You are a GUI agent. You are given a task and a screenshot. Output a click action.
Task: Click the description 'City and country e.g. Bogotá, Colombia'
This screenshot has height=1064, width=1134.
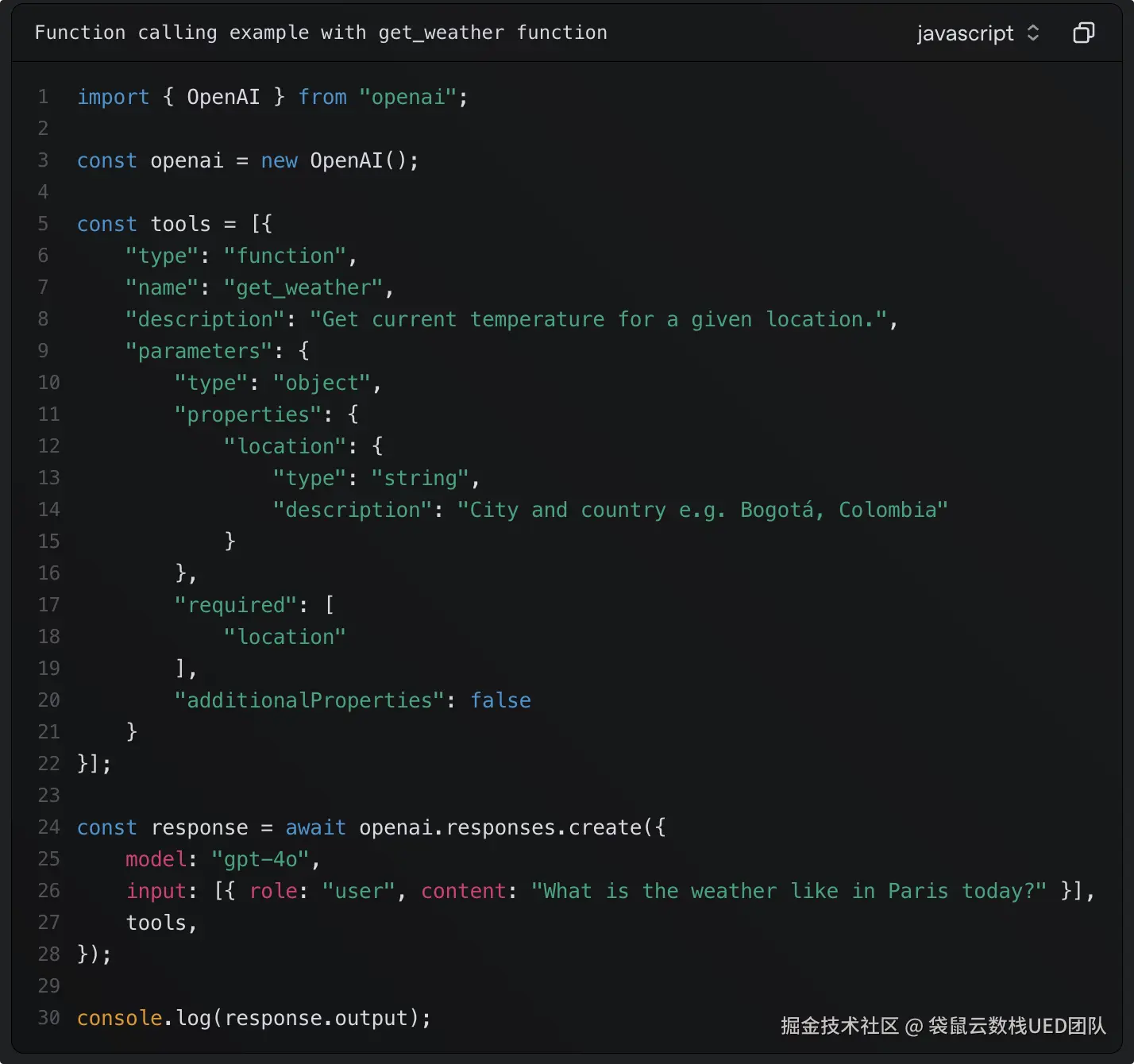click(703, 510)
